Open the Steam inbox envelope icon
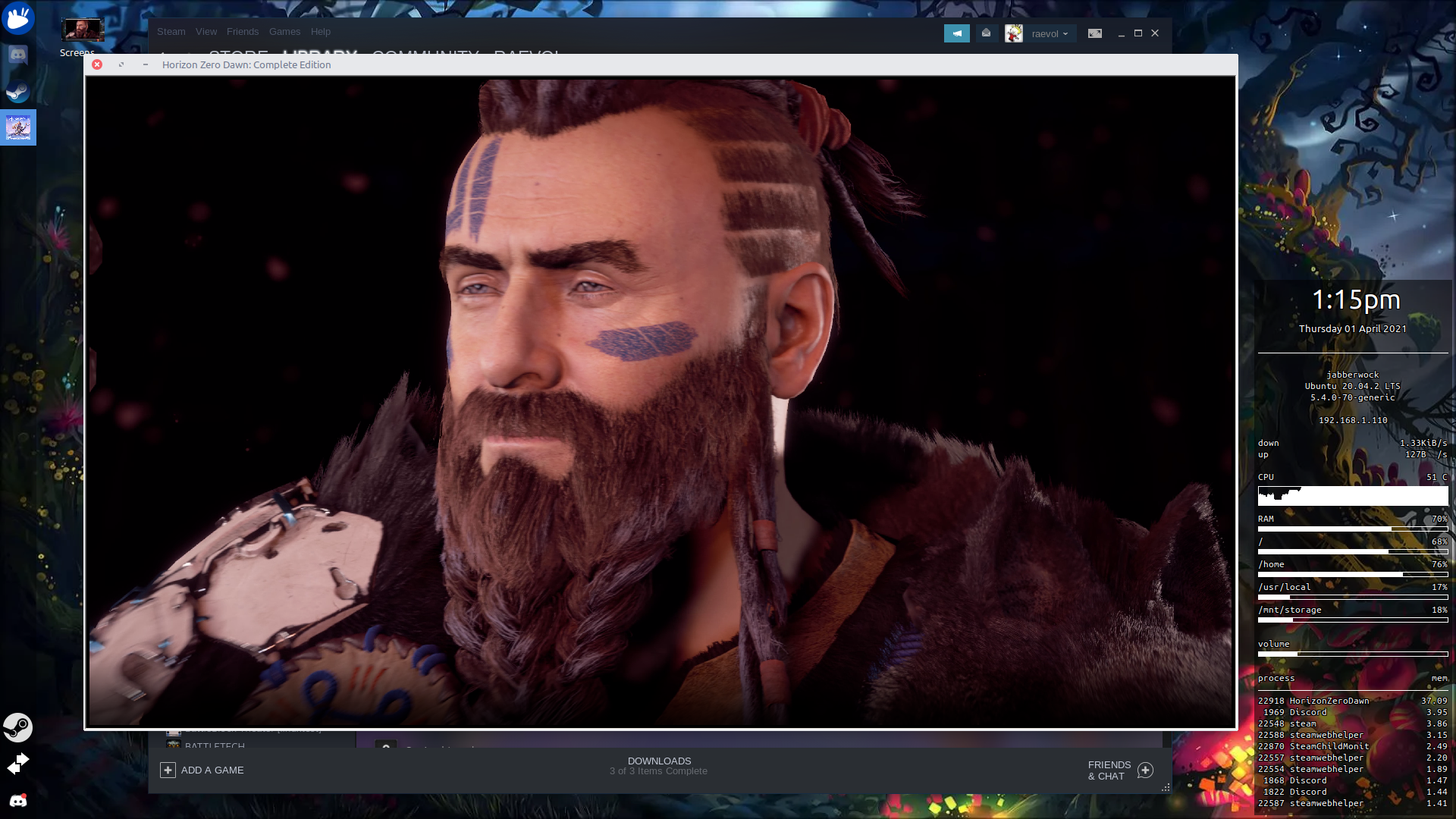The image size is (1456, 819). 986,33
